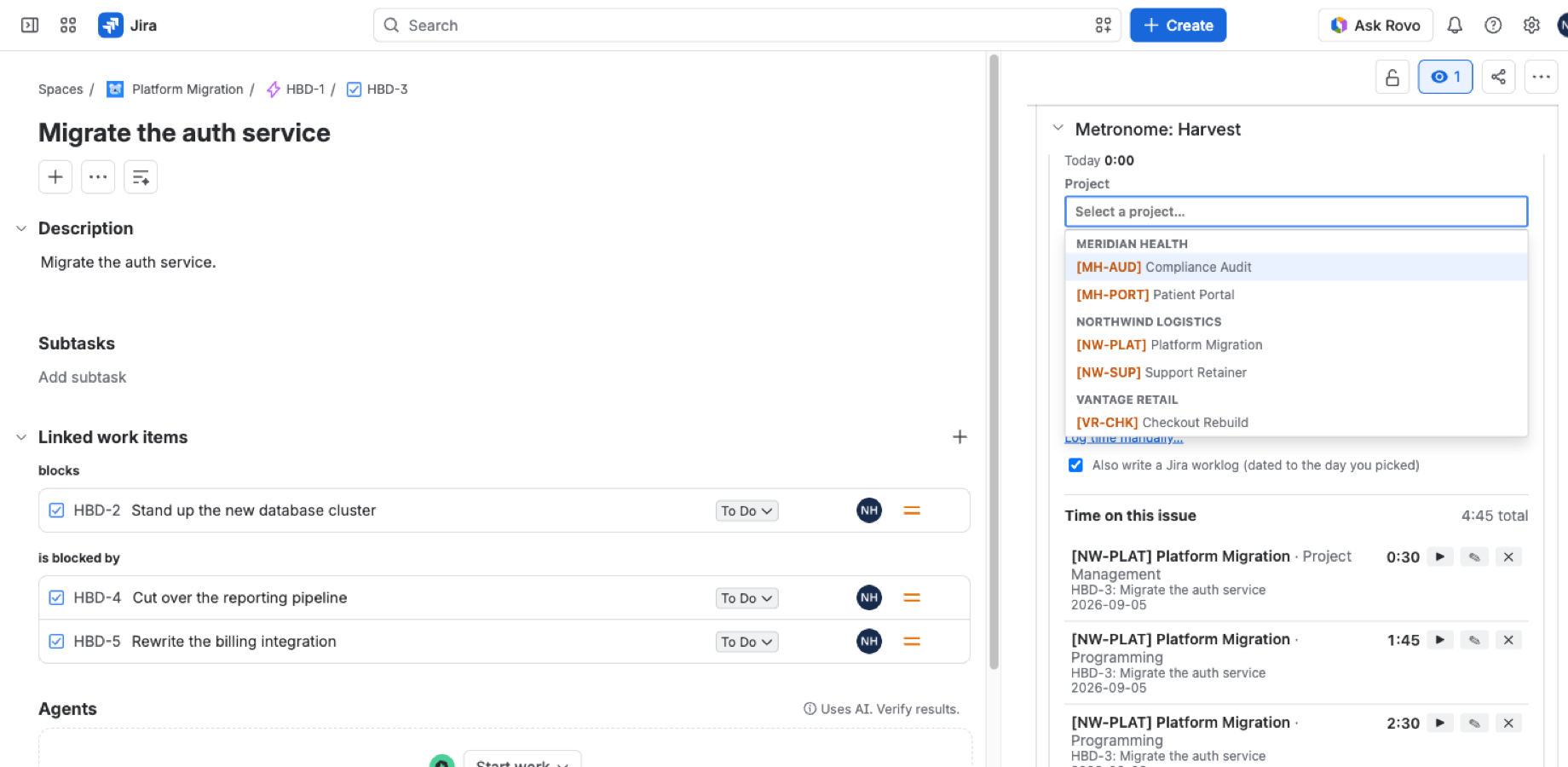The width and height of the screenshot is (1568, 767).
Task: Open Ask Rovo assistant
Action: point(1375,26)
